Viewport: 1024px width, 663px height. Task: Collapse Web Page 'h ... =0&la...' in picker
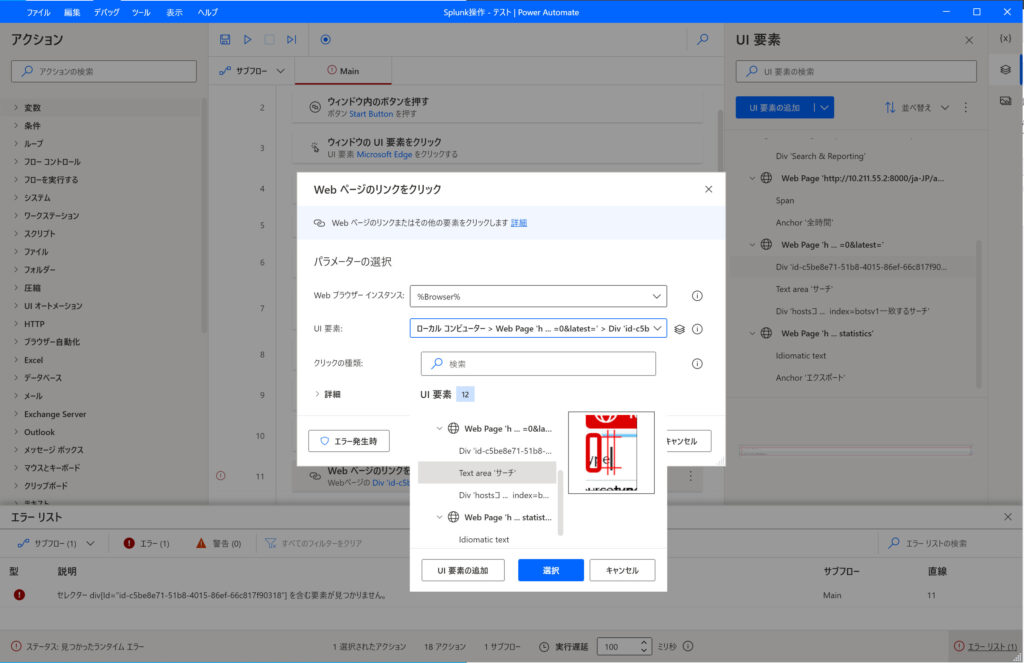[439, 429]
